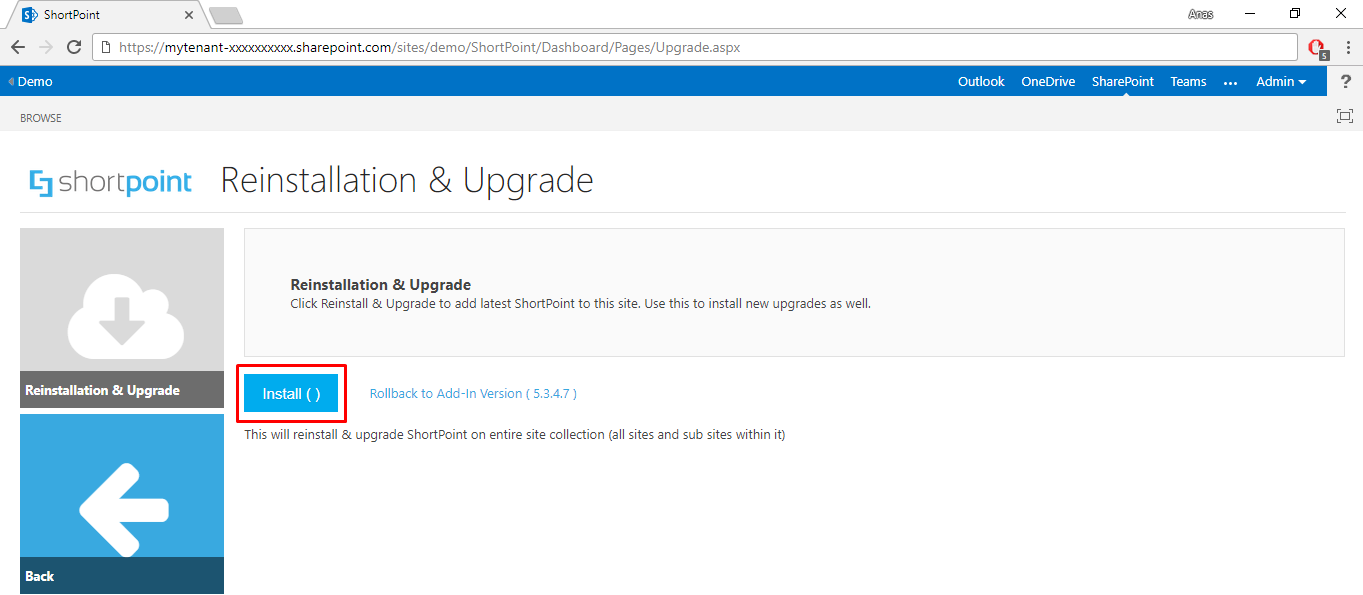Click the Back arrow tile
The image size is (1363, 595).
pyautogui.click(x=122, y=504)
